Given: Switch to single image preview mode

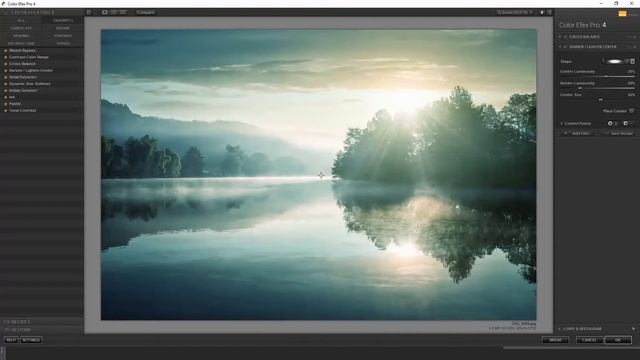Looking at the screenshot, I should click(x=105, y=12).
